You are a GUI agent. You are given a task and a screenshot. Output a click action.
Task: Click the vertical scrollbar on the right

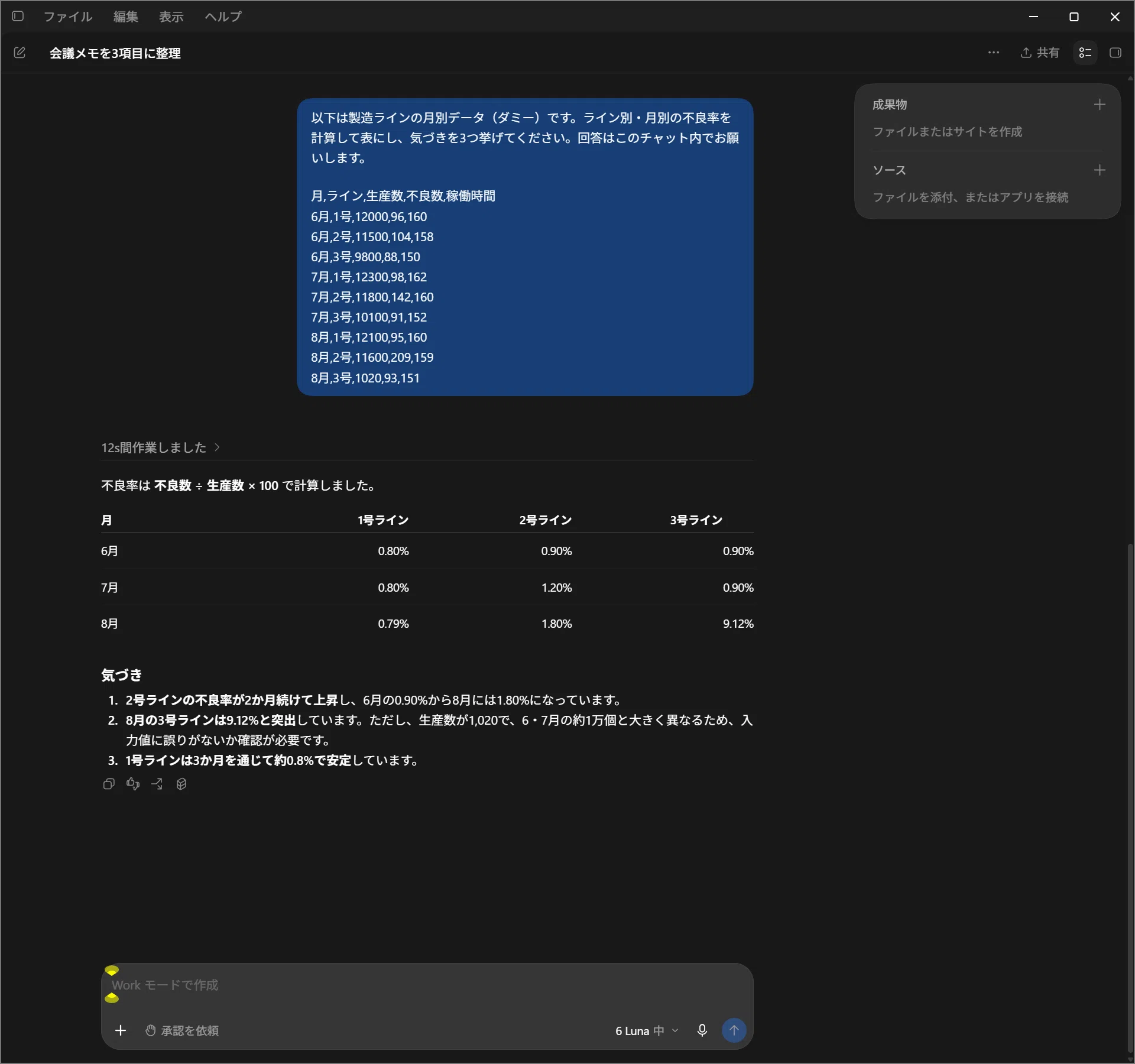(x=1130, y=798)
